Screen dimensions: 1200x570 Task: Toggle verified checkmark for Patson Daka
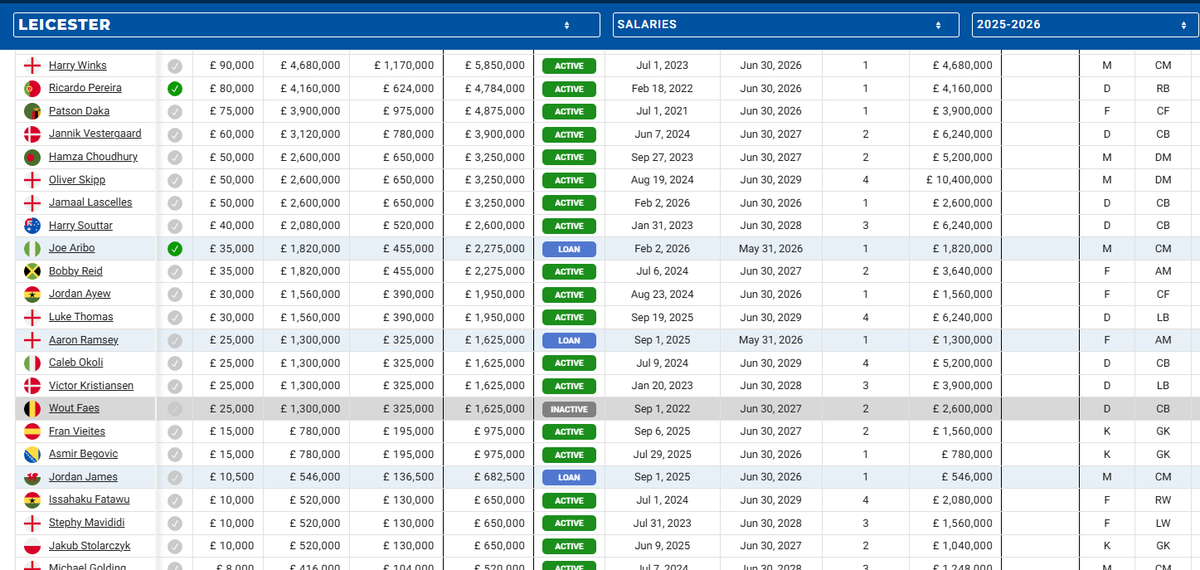tap(175, 111)
